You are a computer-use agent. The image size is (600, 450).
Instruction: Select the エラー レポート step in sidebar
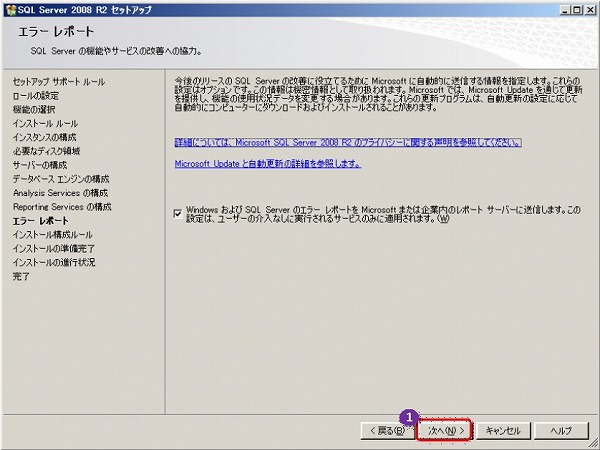pos(41,221)
